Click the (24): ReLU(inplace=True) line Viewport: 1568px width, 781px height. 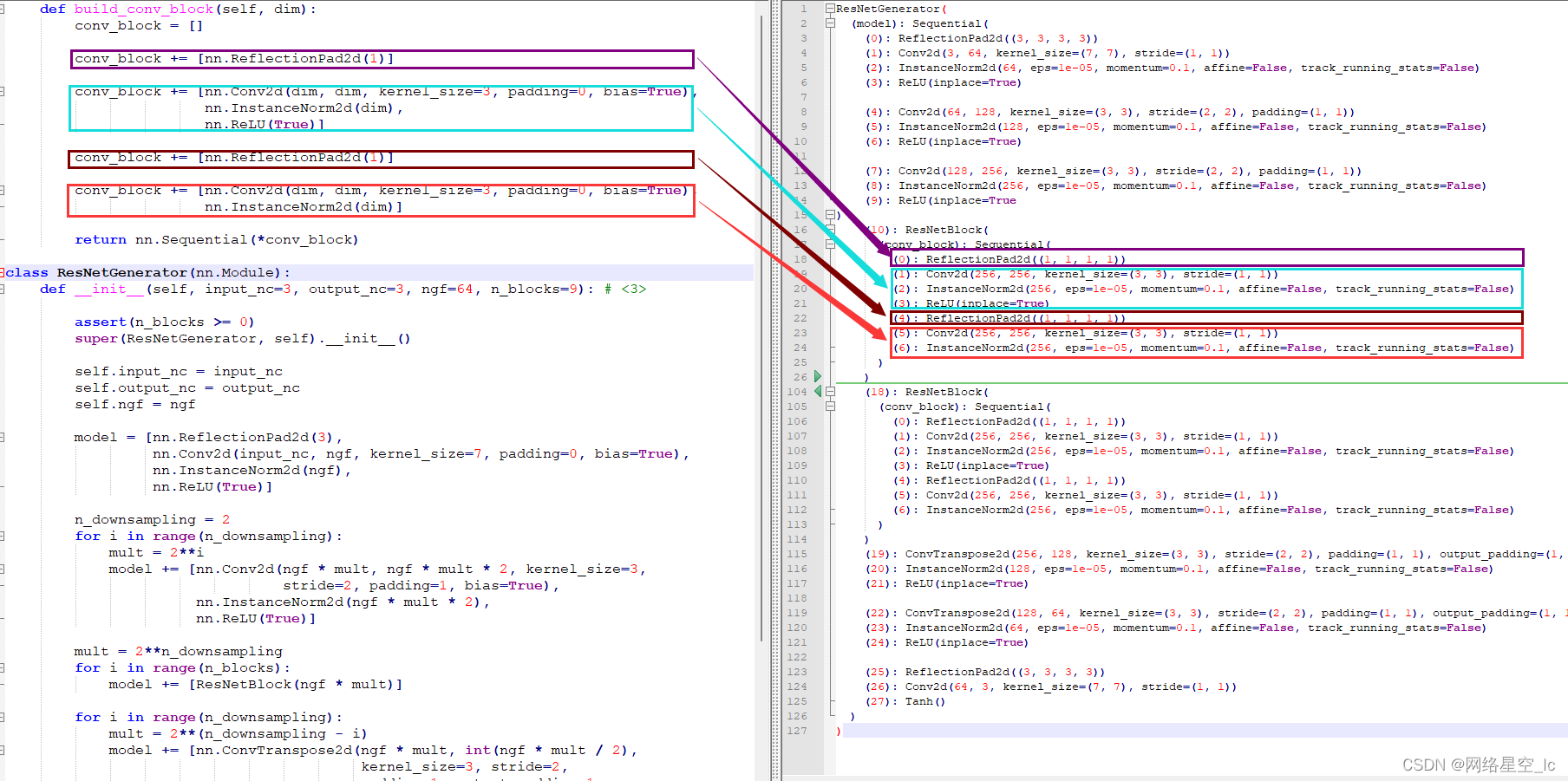pyautogui.click(x=947, y=642)
